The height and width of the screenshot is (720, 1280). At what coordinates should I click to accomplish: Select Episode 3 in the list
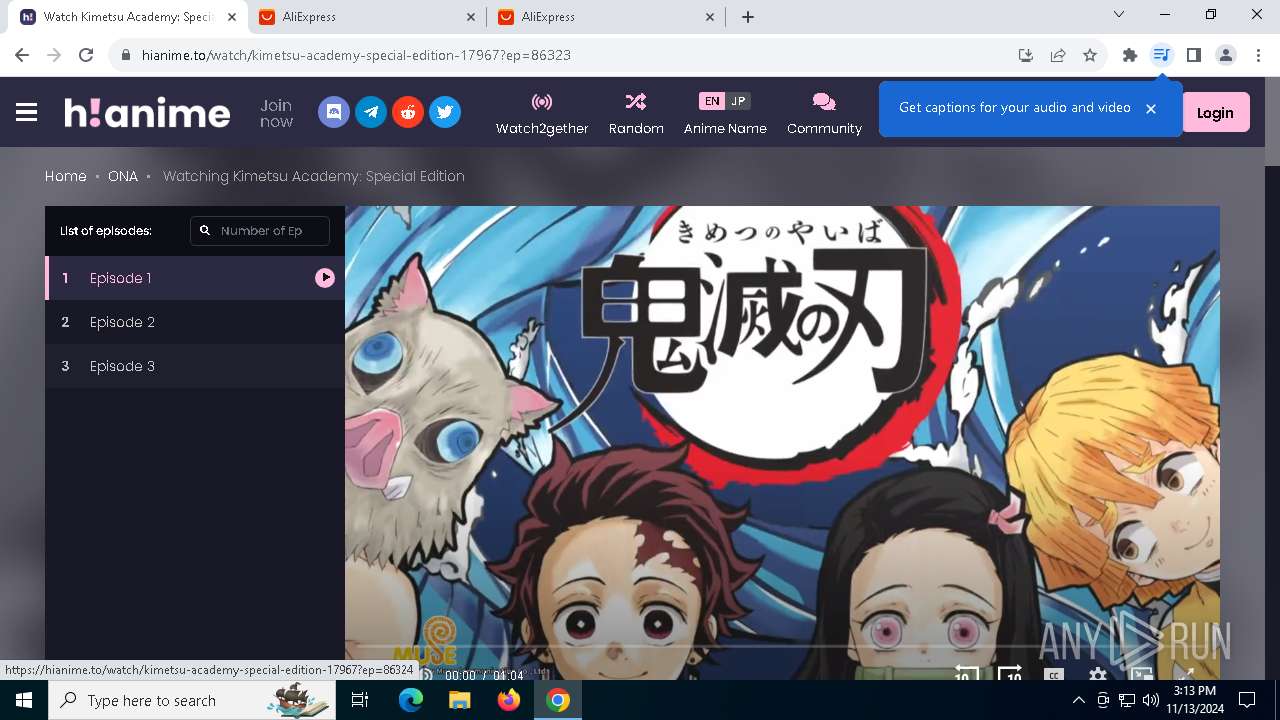(195, 366)
